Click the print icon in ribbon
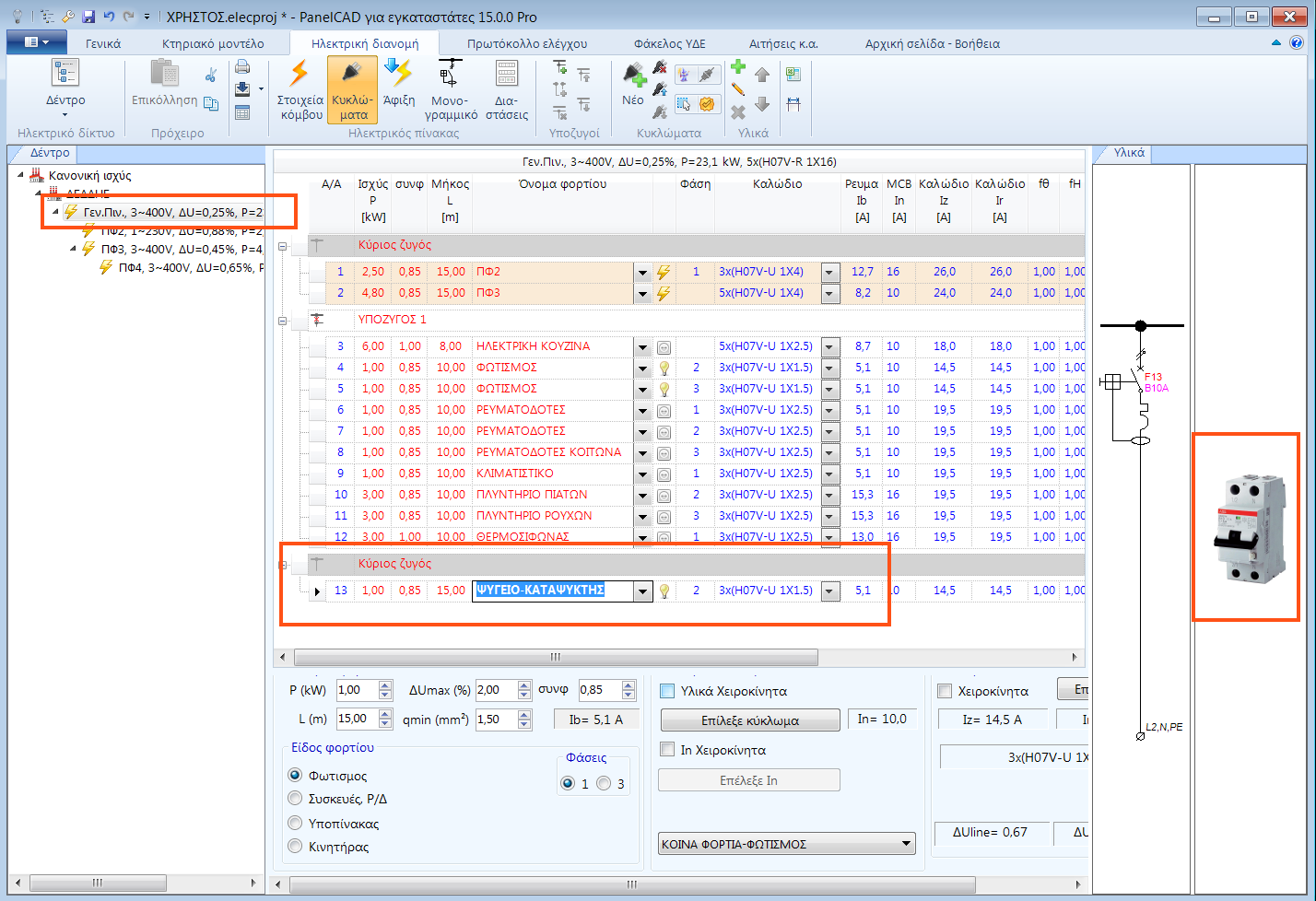Screen dimensions: 1316x901 242,67
